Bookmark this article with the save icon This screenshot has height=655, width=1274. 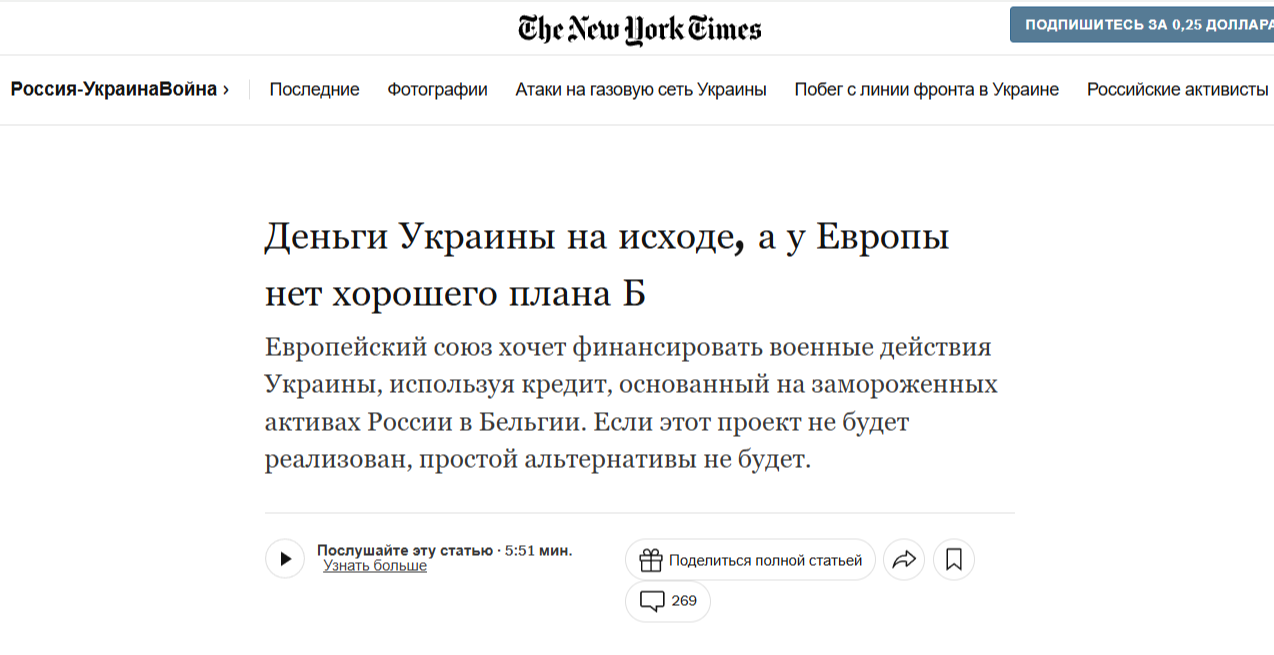click(x=954, y=560)
